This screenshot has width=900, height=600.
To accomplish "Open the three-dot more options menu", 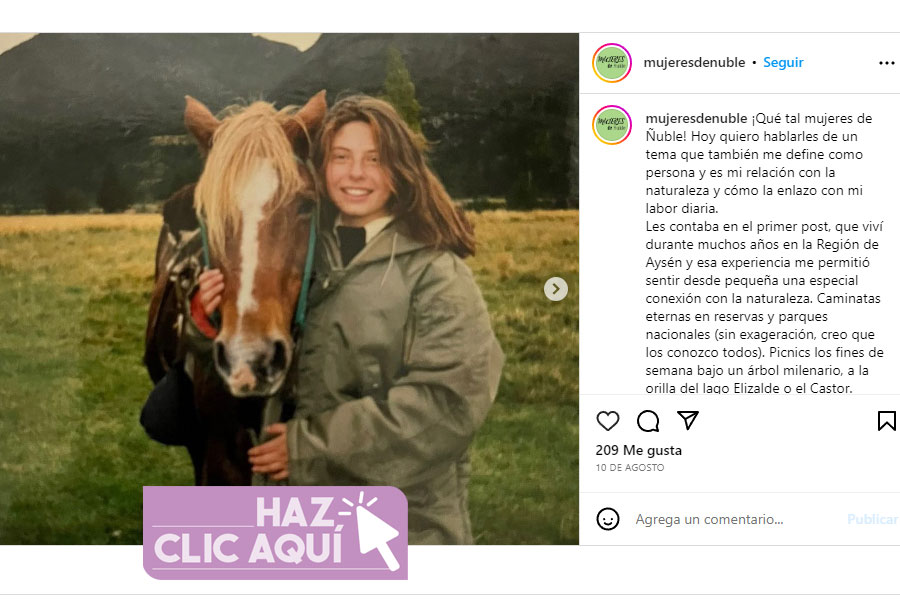I will (886, 63).
